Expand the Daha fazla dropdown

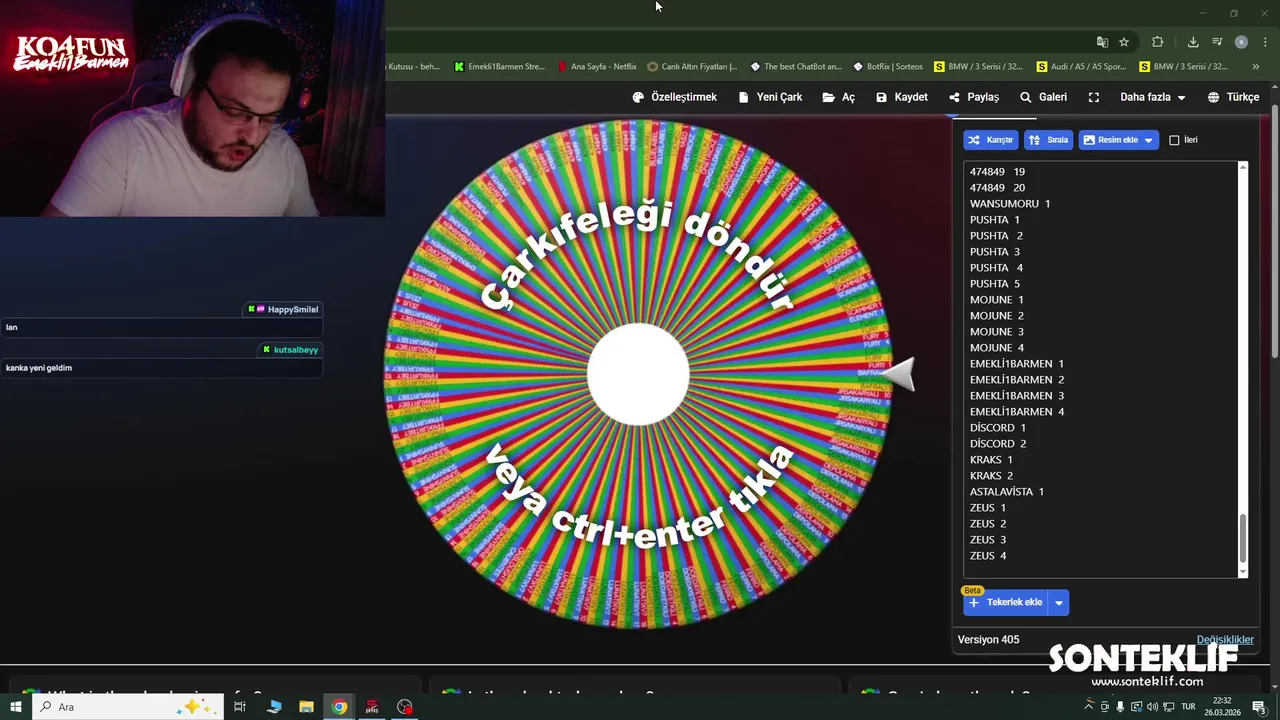click(1152, 97)
